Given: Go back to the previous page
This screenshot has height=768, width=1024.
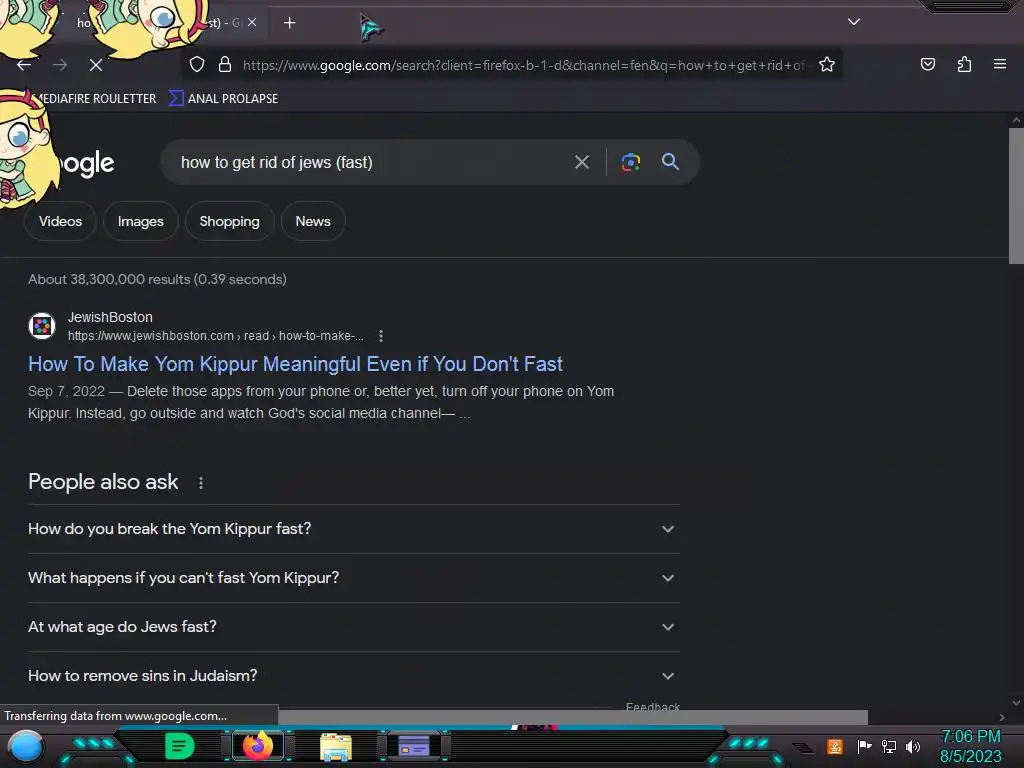Looking at the screenshot, I should coord(24,65).
